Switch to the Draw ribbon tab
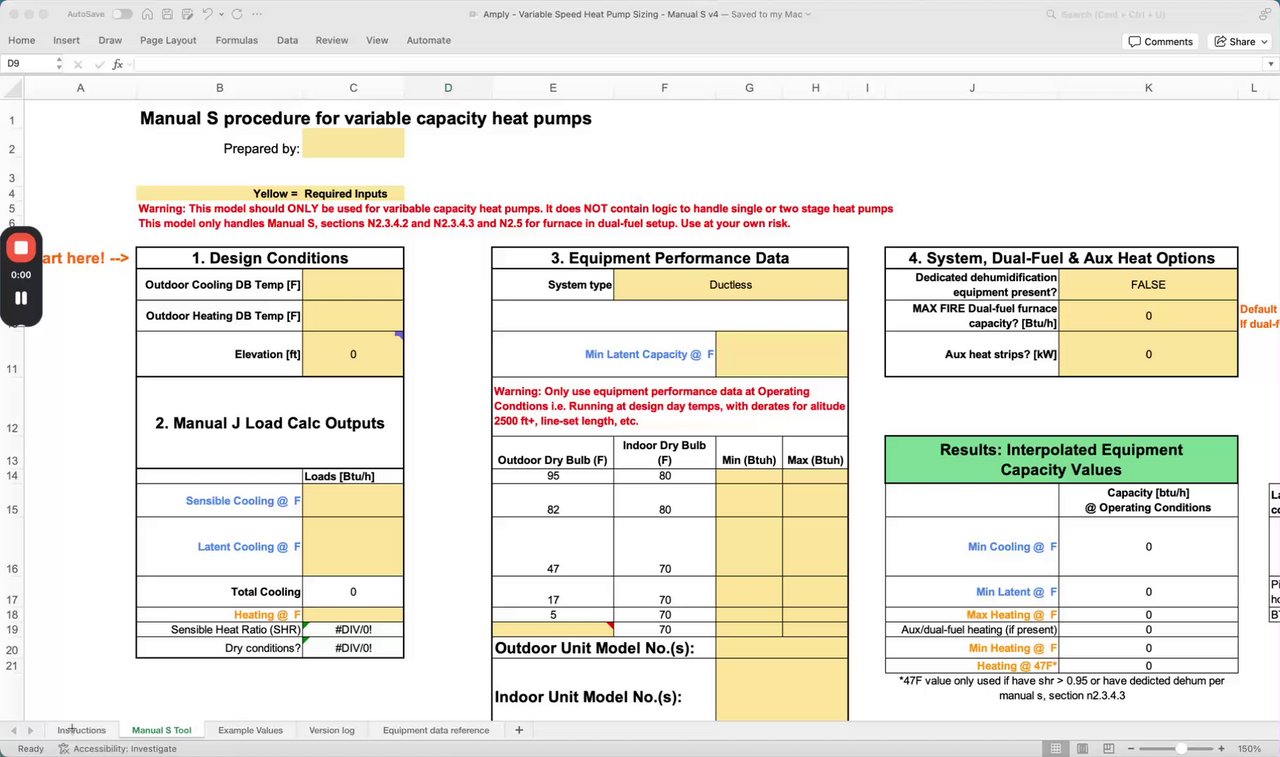Screen dimensions: 1280x757 pyautogui.click(x=110, y=40)
